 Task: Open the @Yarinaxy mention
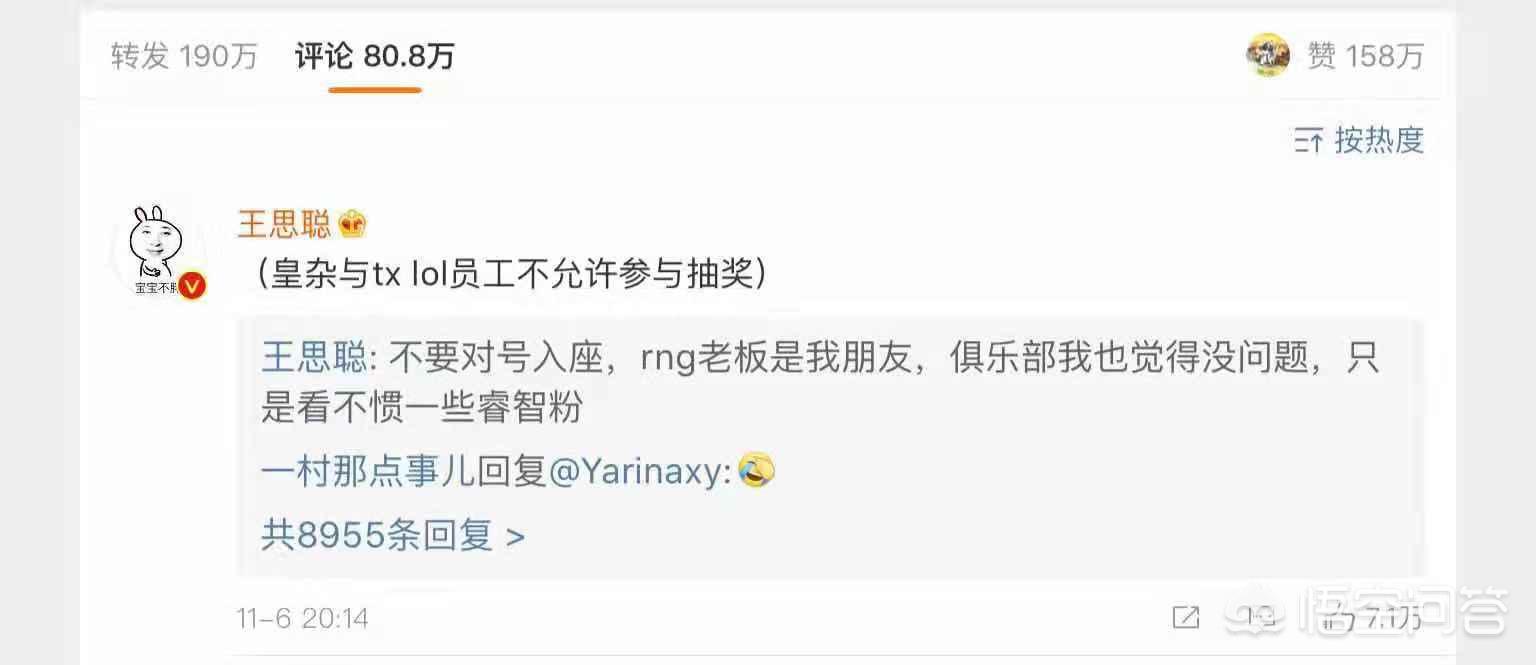[x=636, y=471]
